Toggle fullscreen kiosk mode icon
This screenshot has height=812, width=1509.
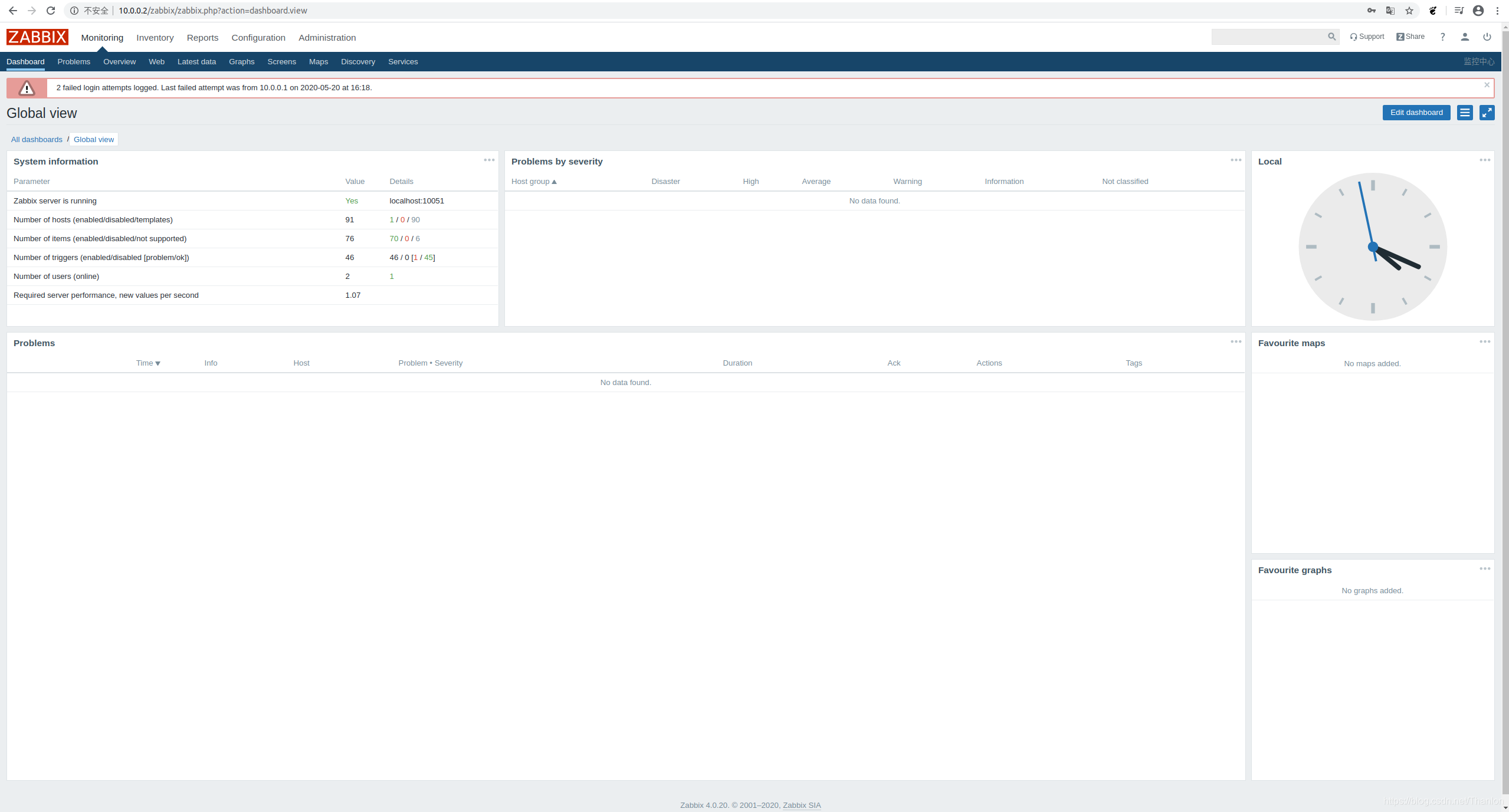pyautogui.click(x=1487, y=113)
